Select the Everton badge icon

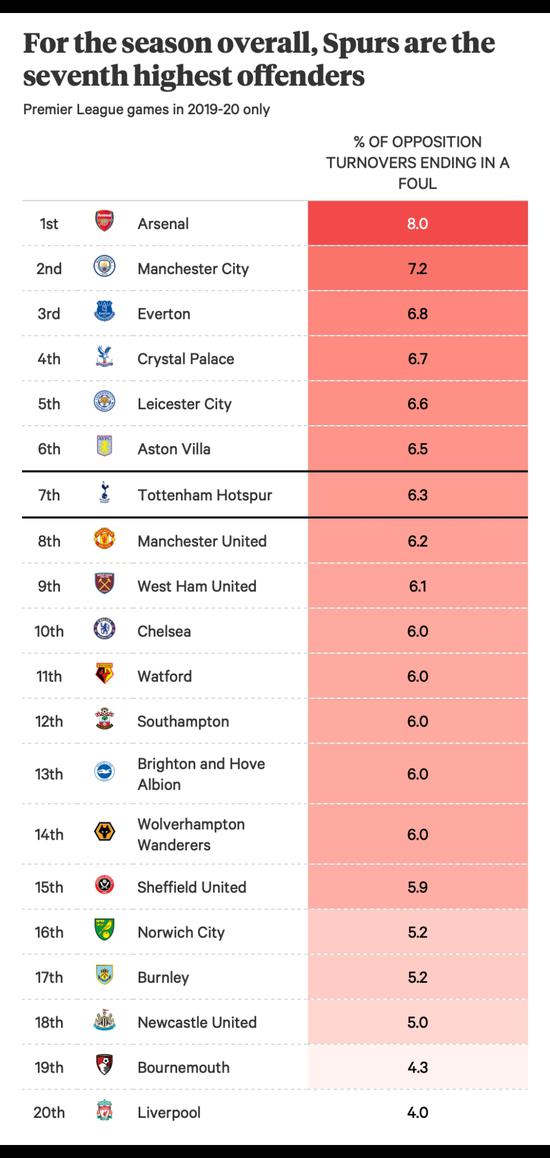(105, 312)
